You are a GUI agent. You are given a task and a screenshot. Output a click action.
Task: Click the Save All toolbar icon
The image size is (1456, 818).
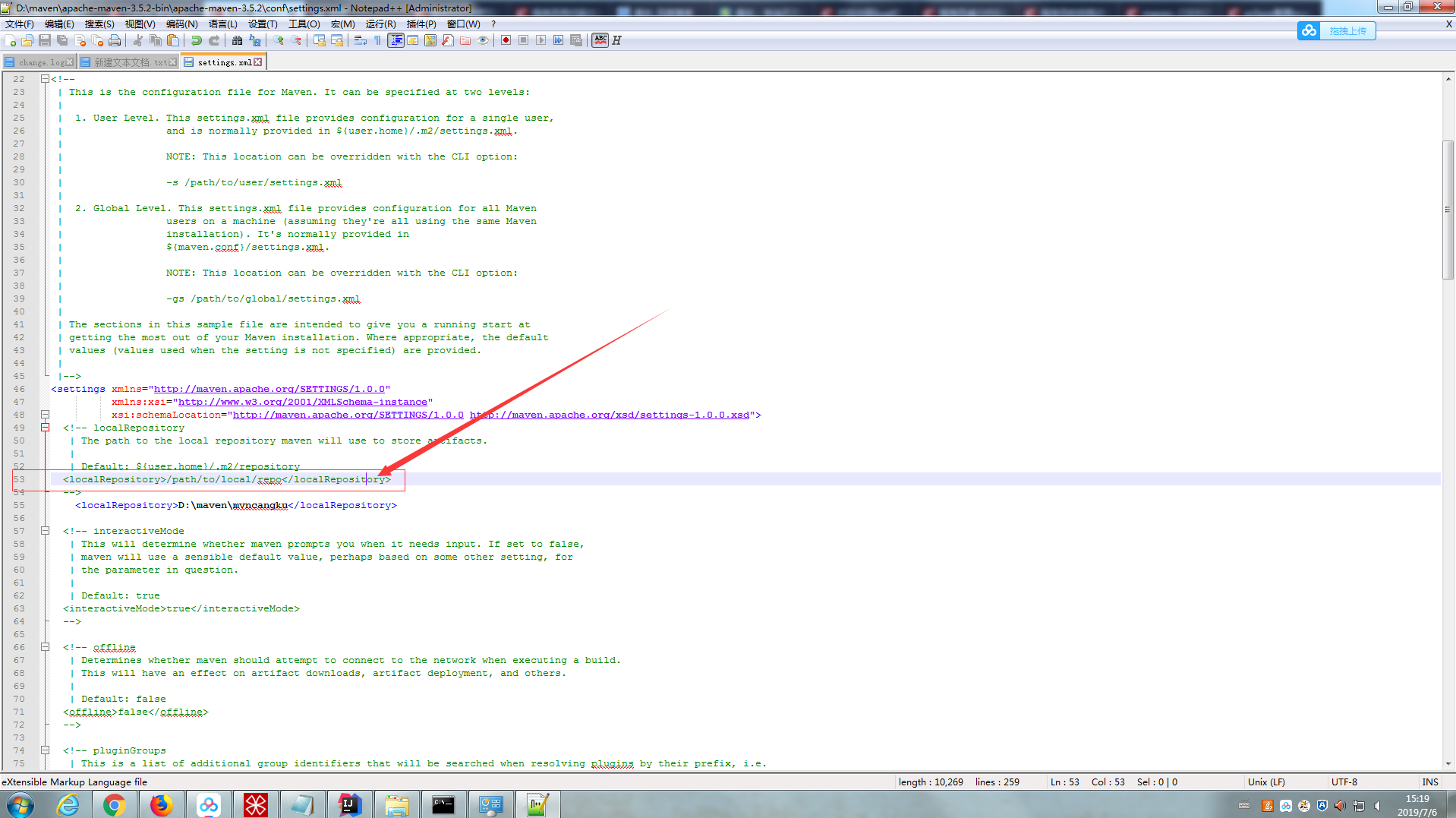(62, 40)
